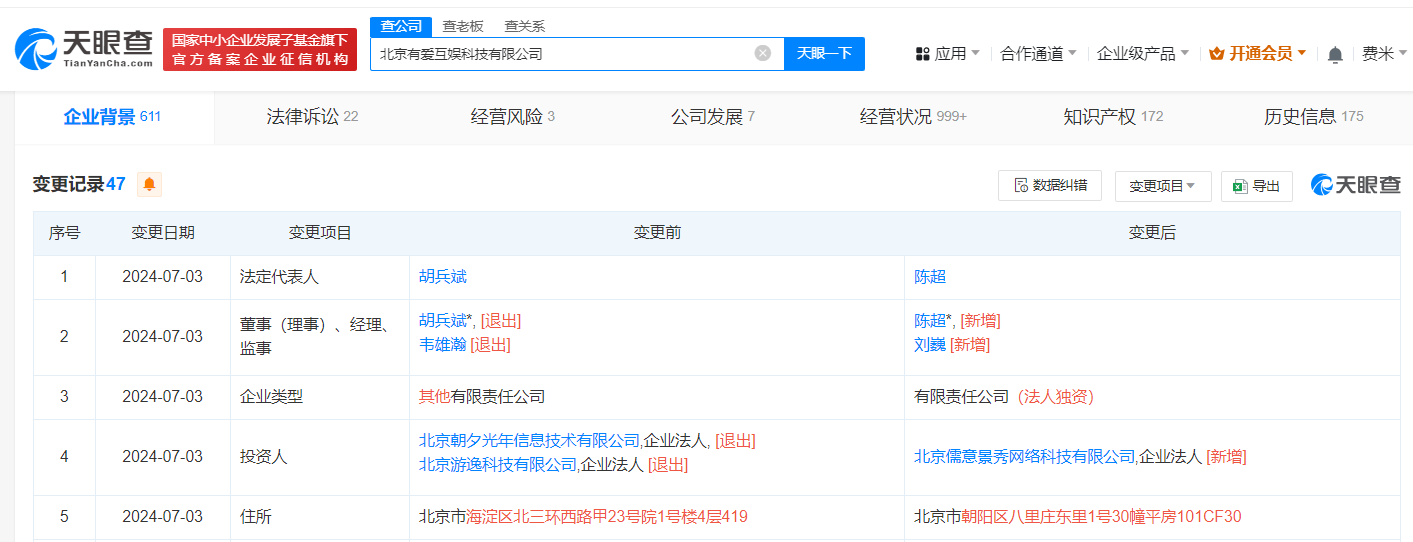Select the 有限责任公司（法人独资） cell
Viewport: 1413px width, 542px height.
click(x=1152, y=397)
